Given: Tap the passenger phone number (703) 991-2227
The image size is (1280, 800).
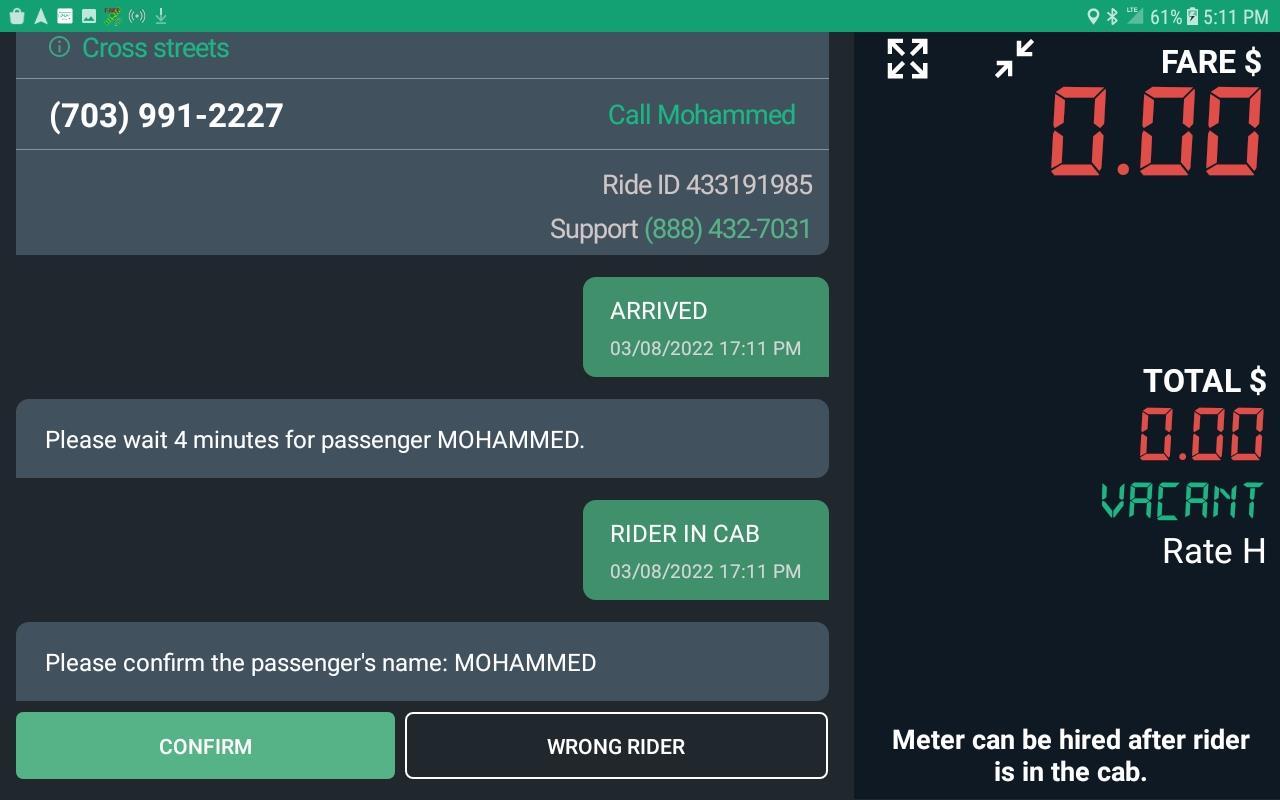Looking at the screenshot, I should point(166,116).
